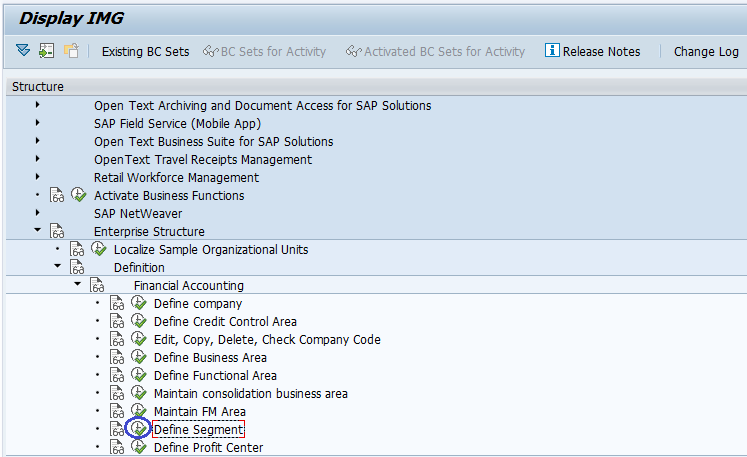Screen dimensions: 747x457
Task: Open Release Notes
Action: (x=593, y=51)
